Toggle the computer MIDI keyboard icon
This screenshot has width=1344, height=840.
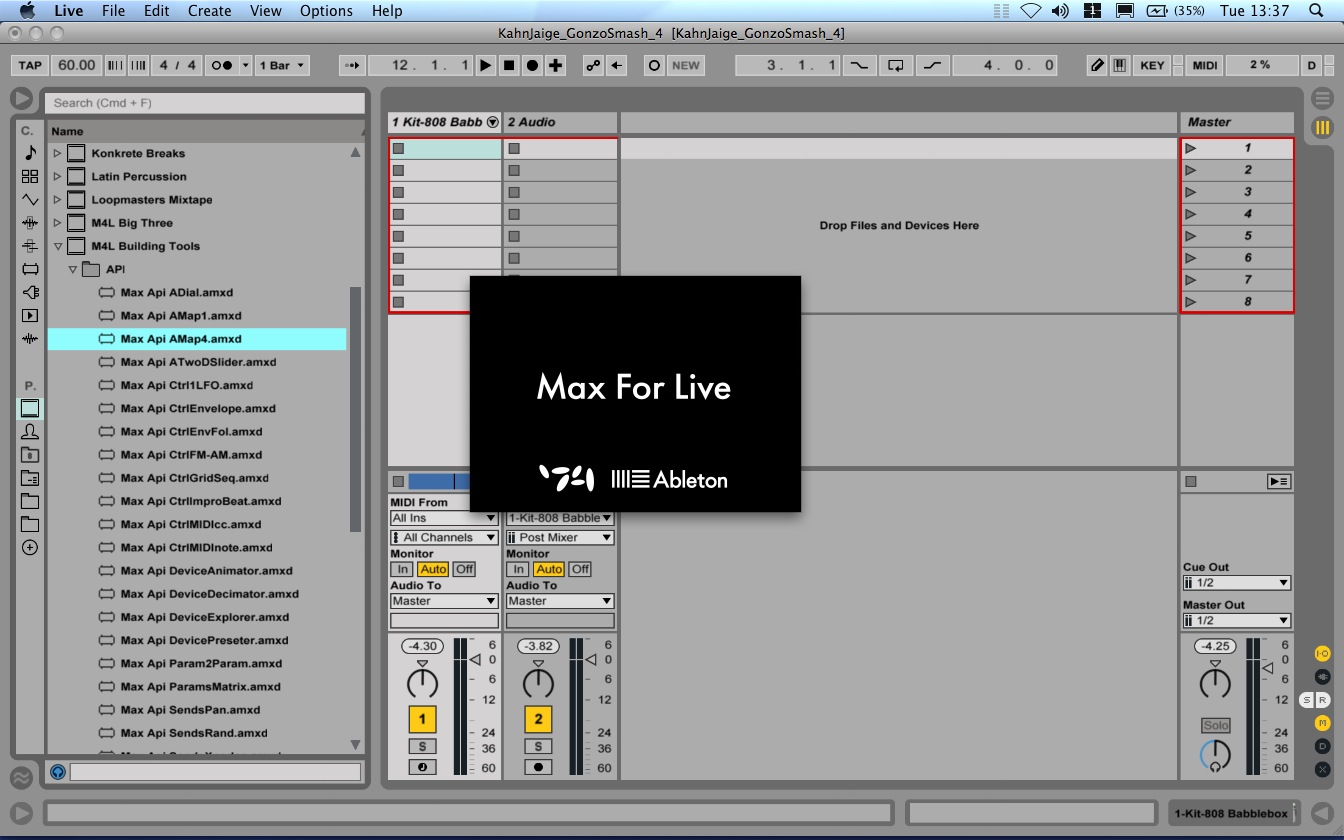[x=1119, y=65]
